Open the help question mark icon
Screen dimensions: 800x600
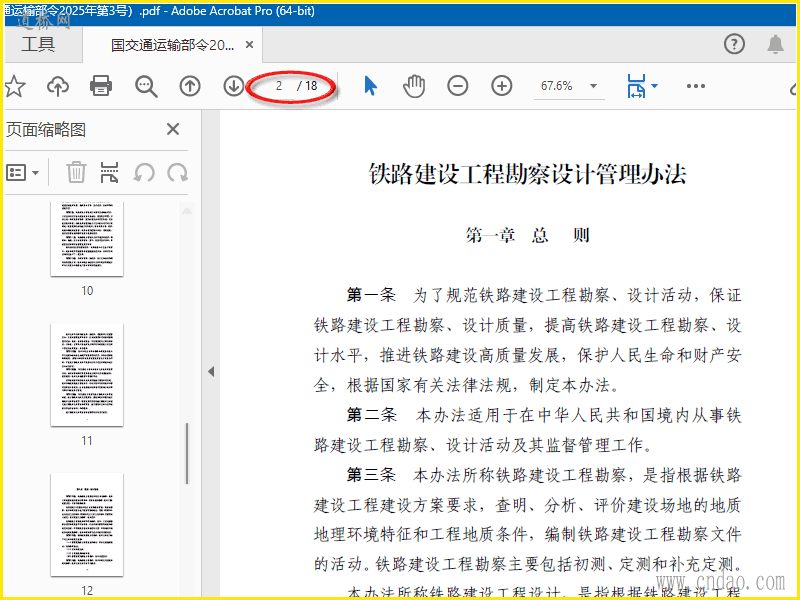click(x=734, y=44)
